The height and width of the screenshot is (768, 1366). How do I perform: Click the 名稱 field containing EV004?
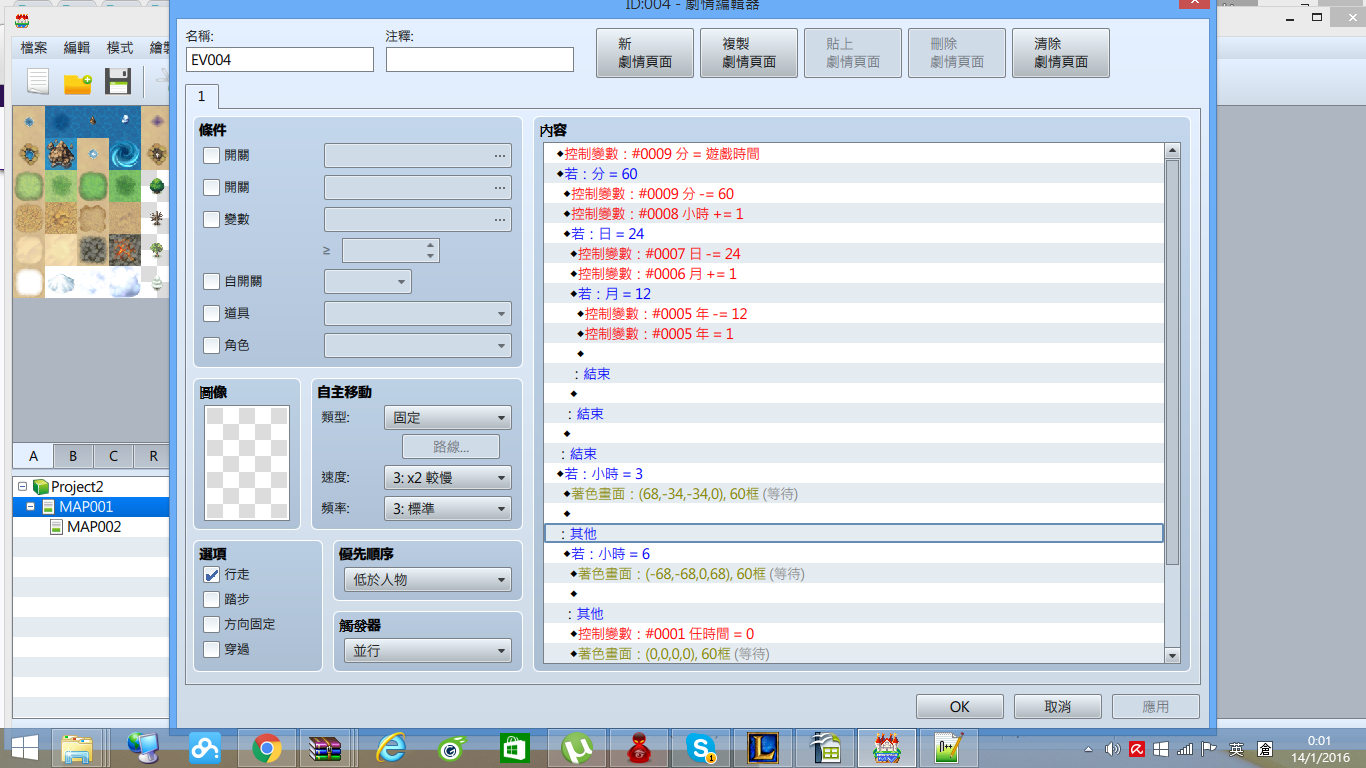(280, 60)
